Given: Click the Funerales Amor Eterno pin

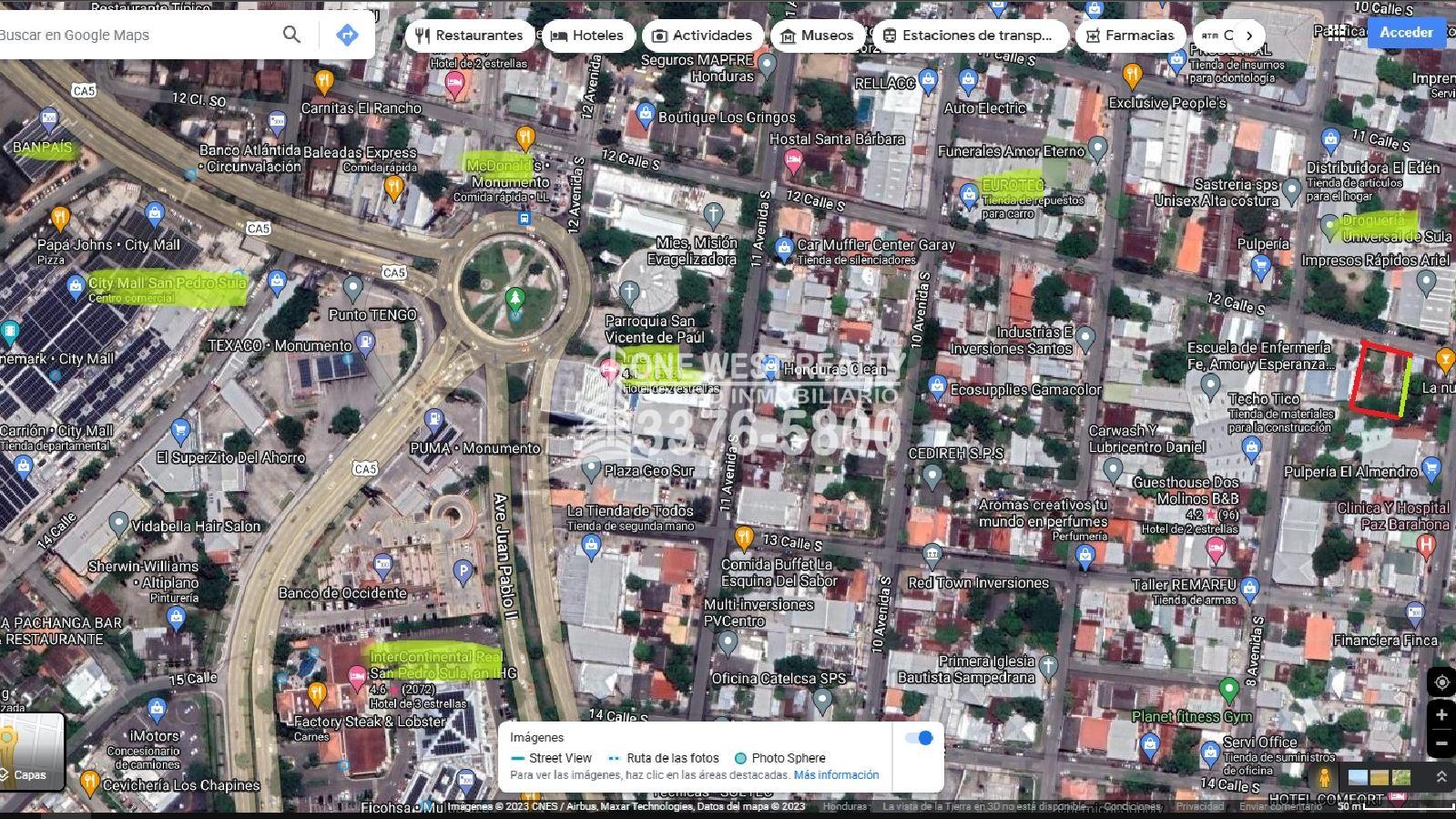Looking at the screenshot, I should coord(1098,148).
